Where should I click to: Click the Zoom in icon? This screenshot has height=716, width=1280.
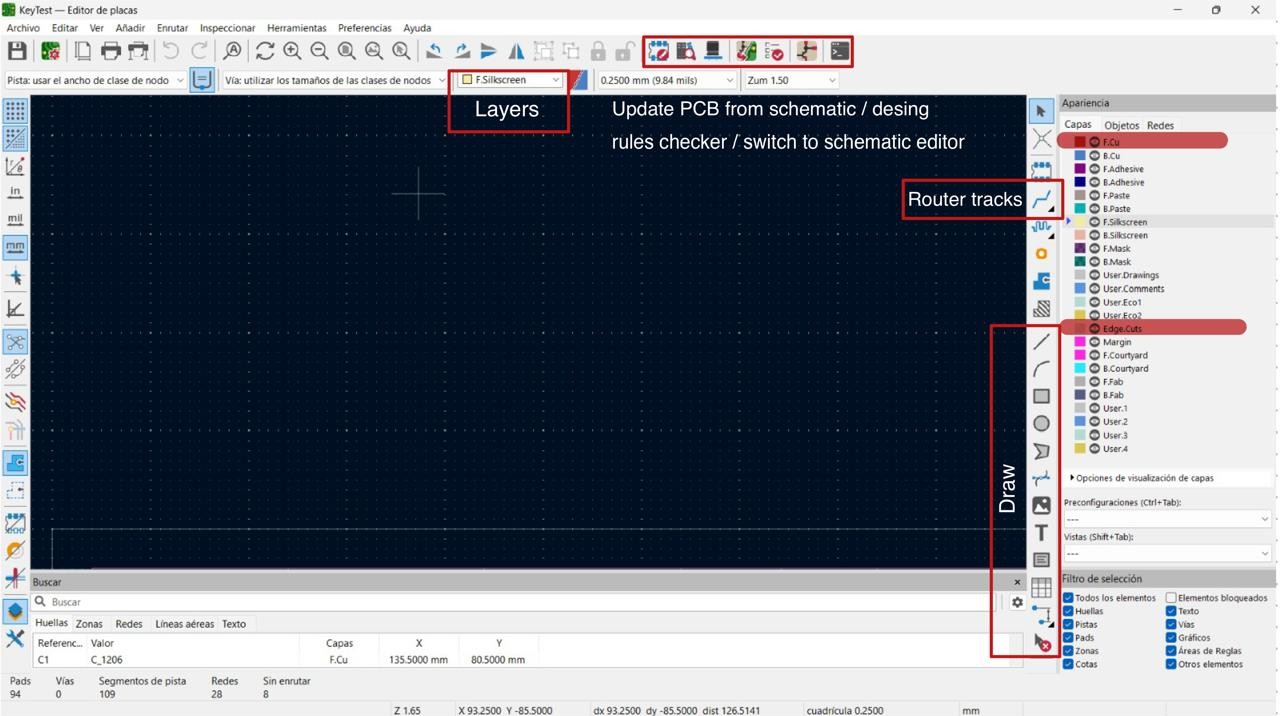pyautogui.click(x=292, y=51)
